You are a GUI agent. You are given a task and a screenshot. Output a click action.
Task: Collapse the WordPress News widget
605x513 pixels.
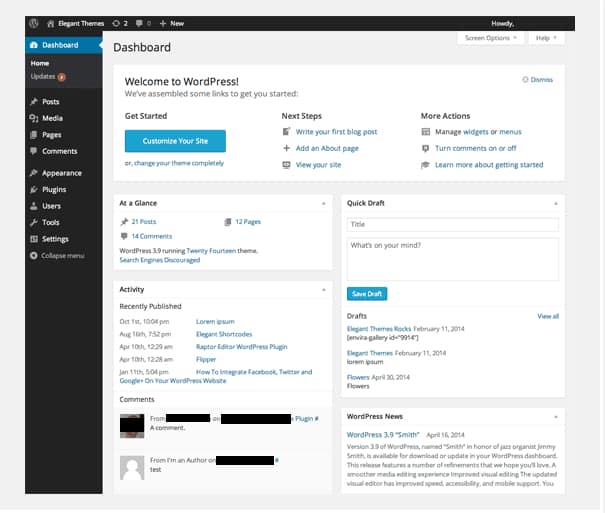click(556, 417)
